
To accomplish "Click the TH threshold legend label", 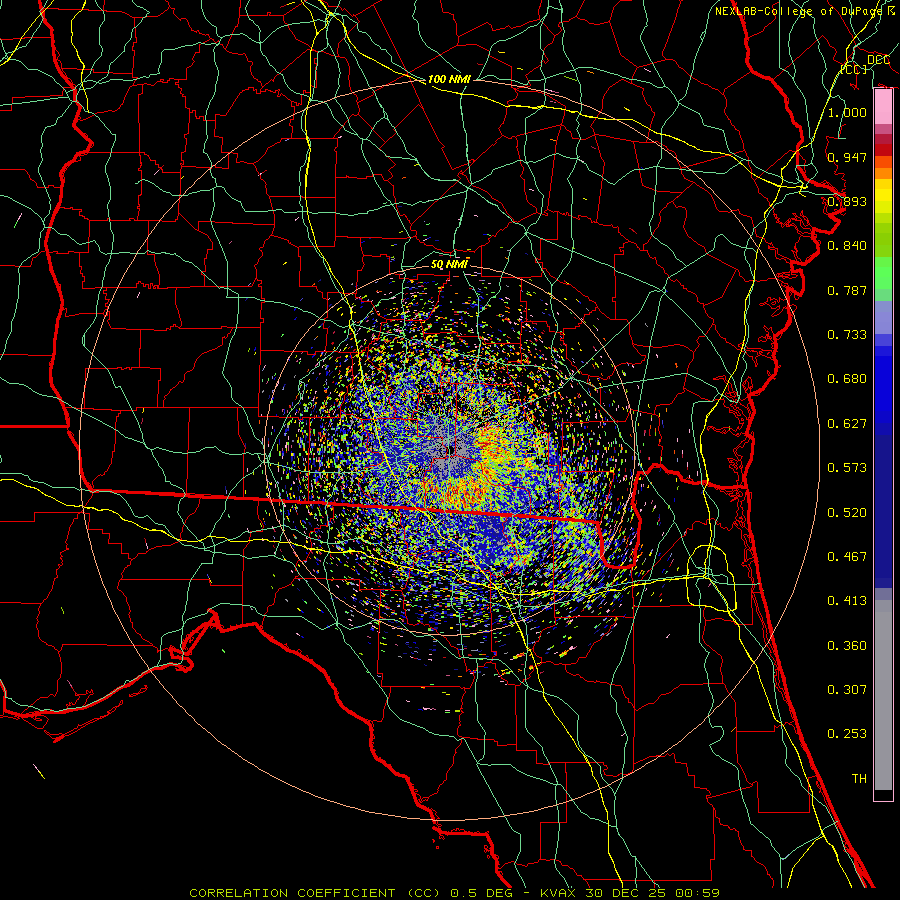I will (859, 779).
